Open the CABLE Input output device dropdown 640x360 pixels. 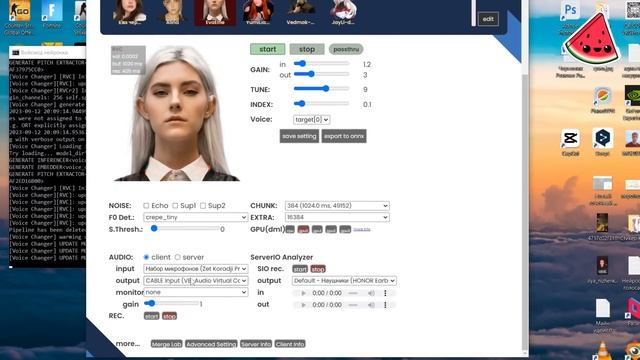196,281
